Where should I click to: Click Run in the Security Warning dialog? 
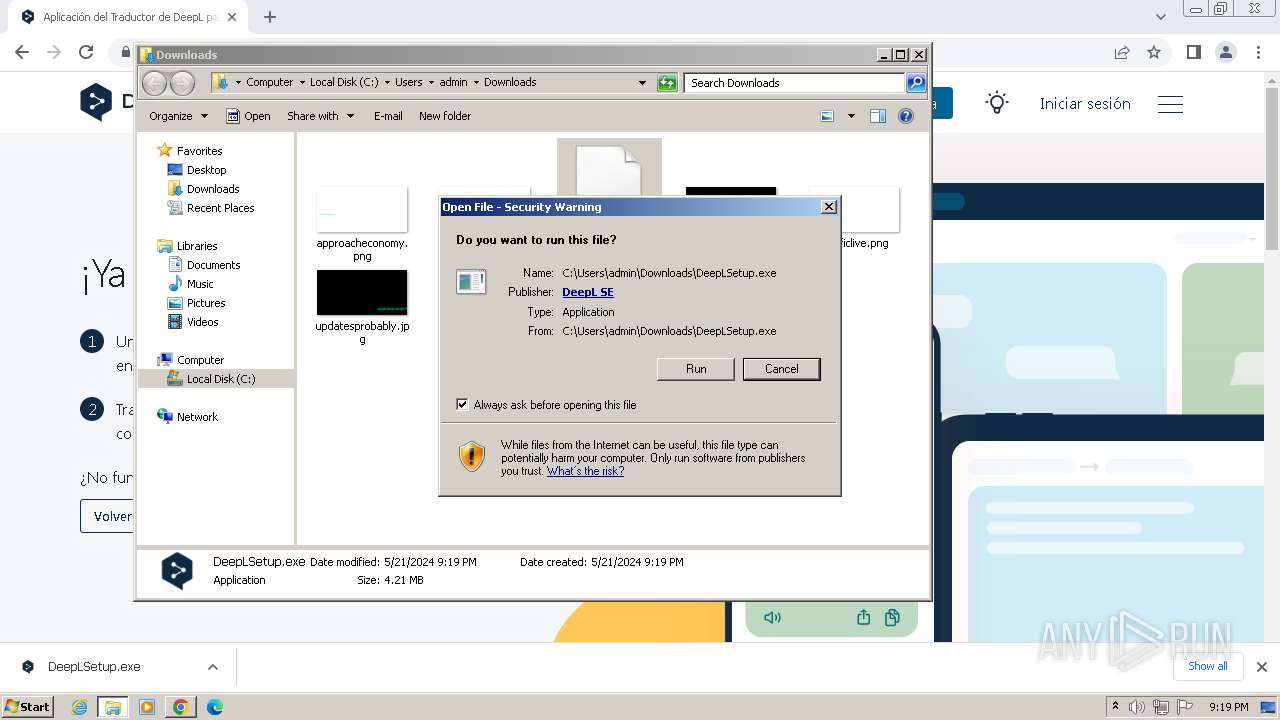(696, 369)
